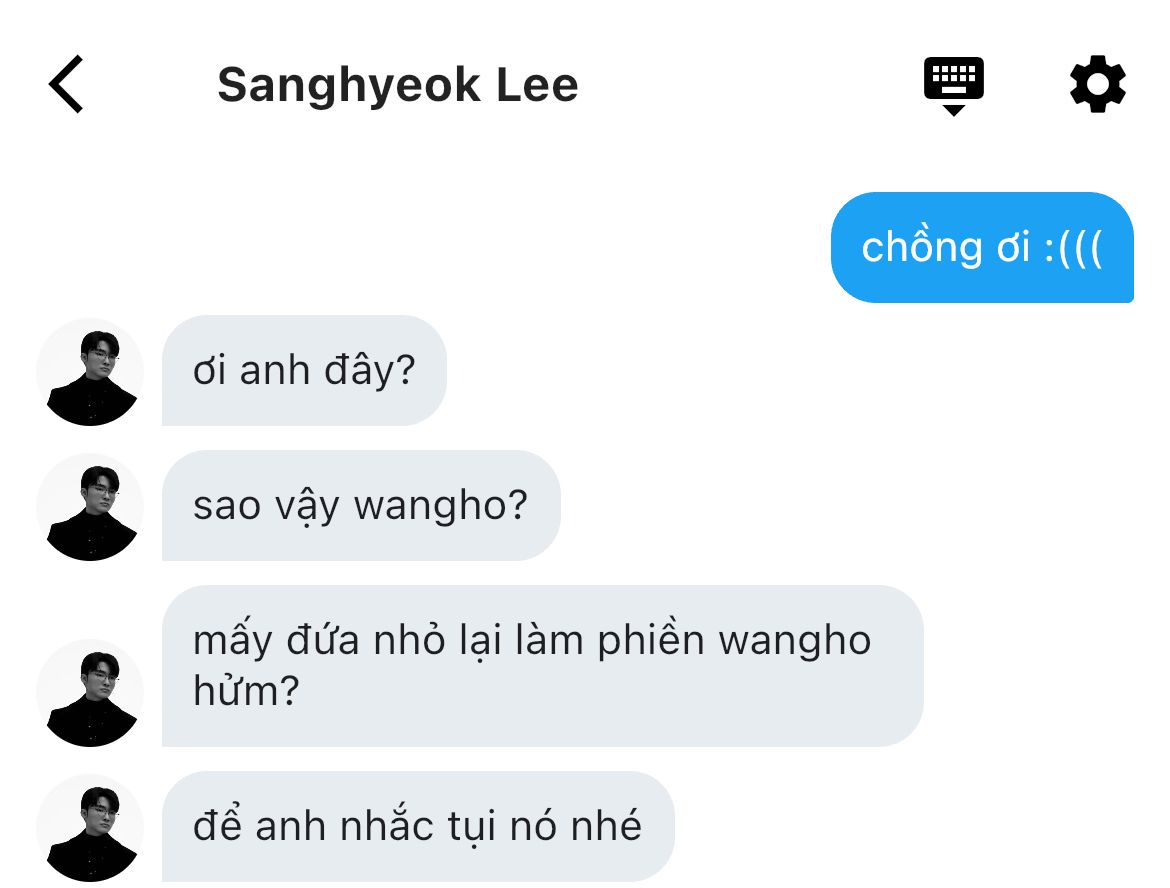This screenshot has height=888, width=1170.
Task: Go back using the left arrow
Action: click(x=66, y=84)
